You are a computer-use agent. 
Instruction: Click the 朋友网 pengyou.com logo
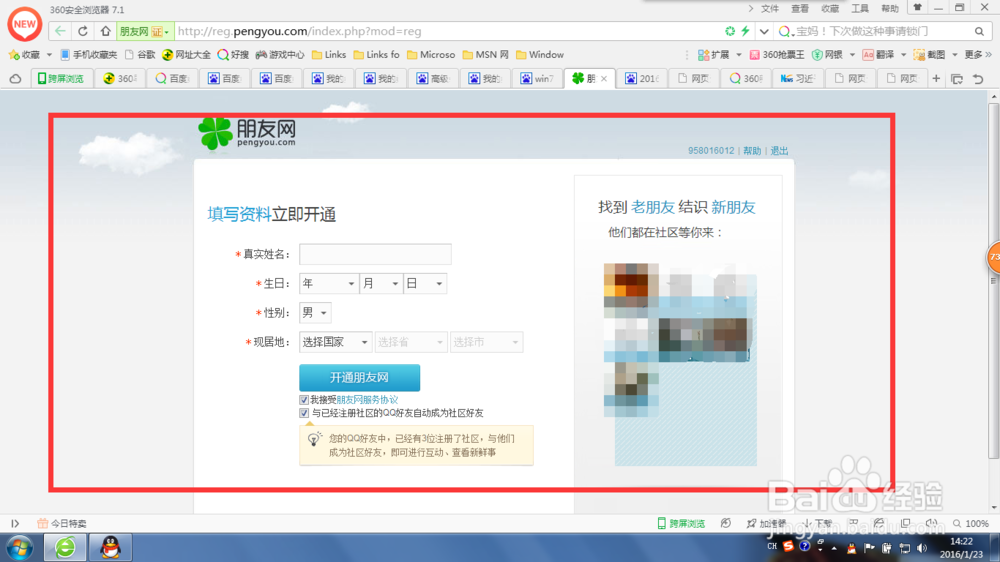click(247, 133)
